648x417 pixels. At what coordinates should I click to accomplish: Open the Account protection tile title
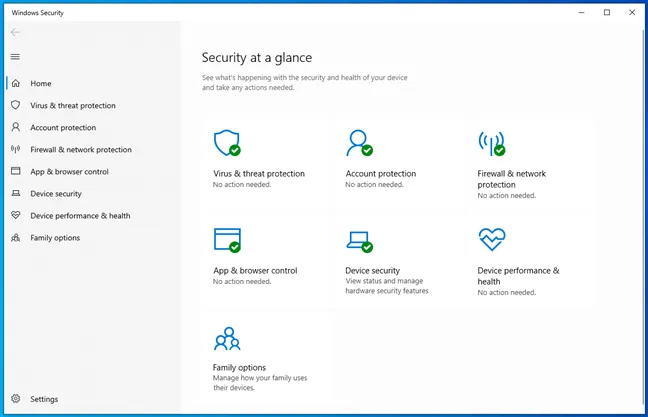coord(381,174)
